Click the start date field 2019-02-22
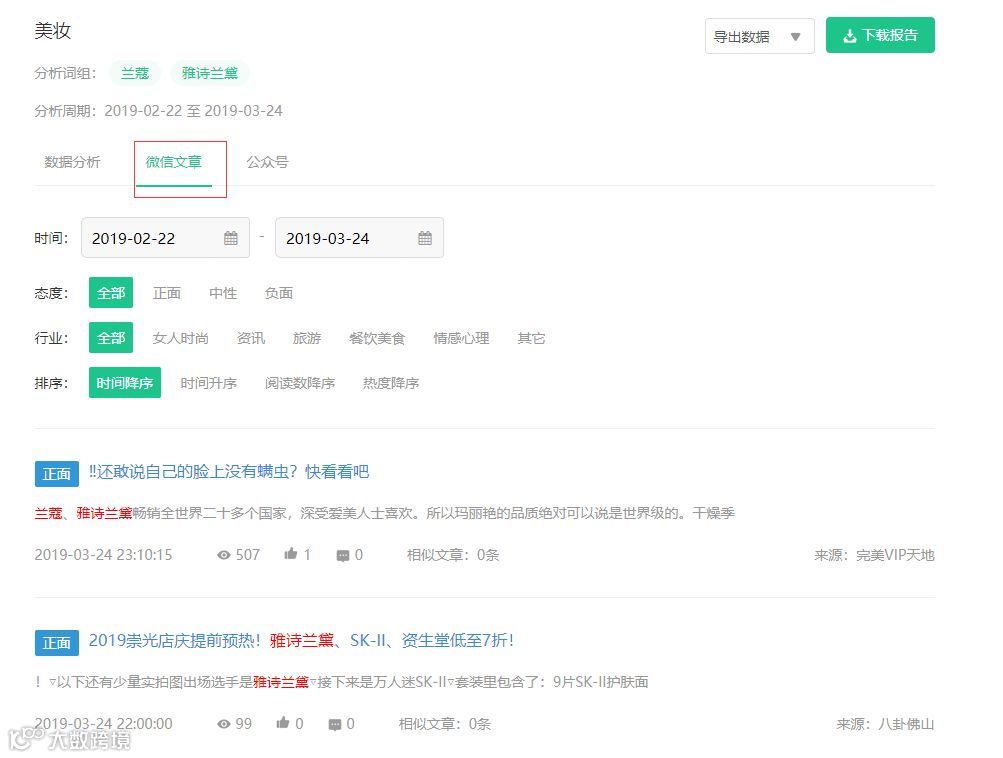The width and height of the screenshot is (1003, 758). (165, 238)
